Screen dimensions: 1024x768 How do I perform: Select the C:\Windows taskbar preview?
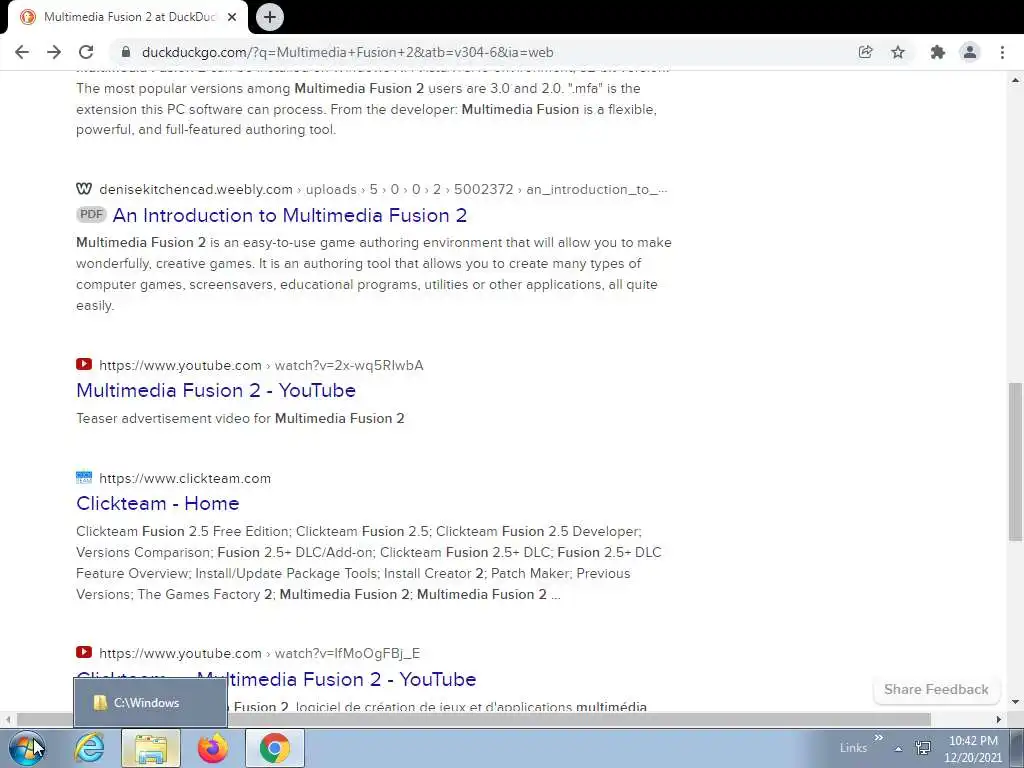tap(150, 703)
